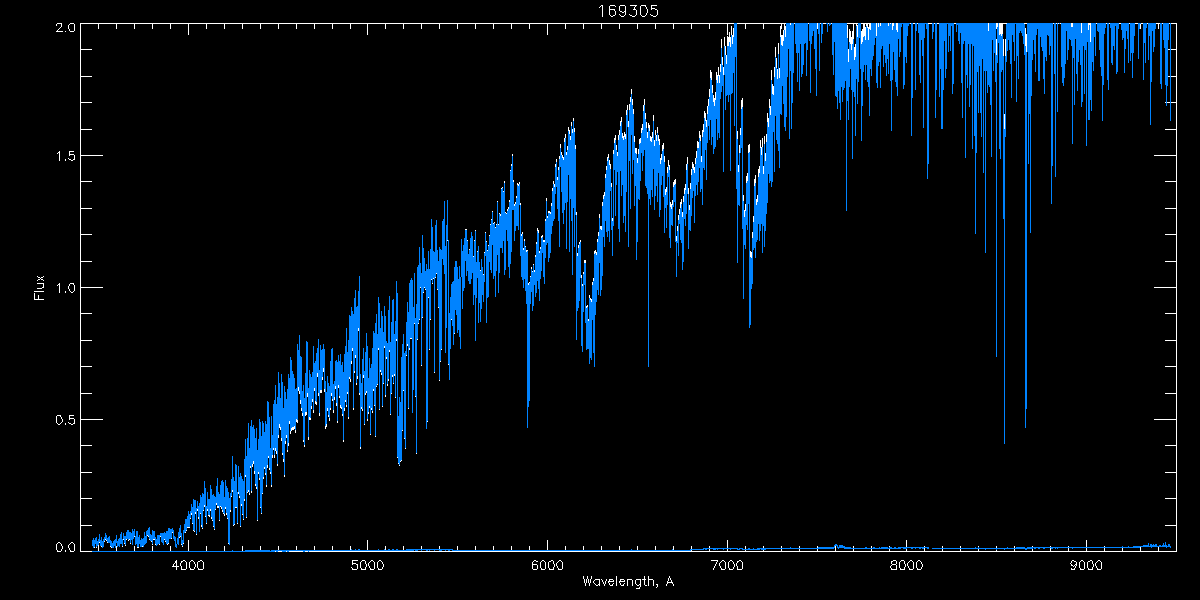Image resolution: width=1200 pixels, height=600 pixels.
Task: Click the 1.0 y-axis tick label
Action: click(x=63, y=288)
